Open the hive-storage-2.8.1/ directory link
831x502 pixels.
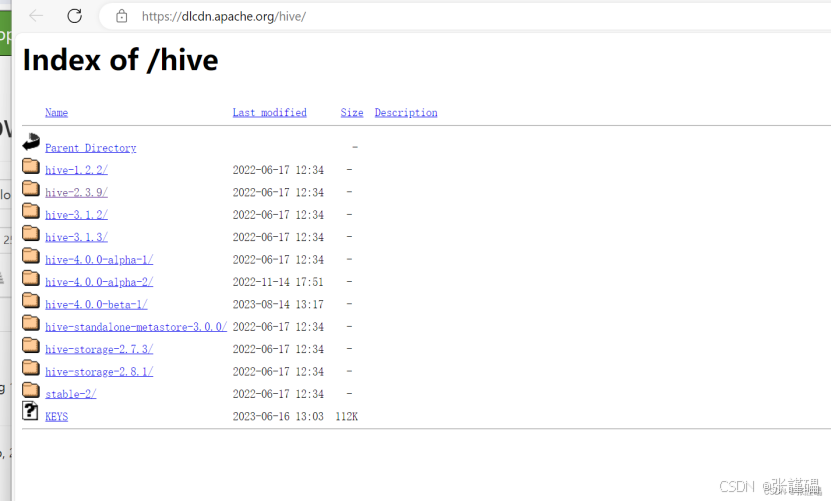[99, 372]
